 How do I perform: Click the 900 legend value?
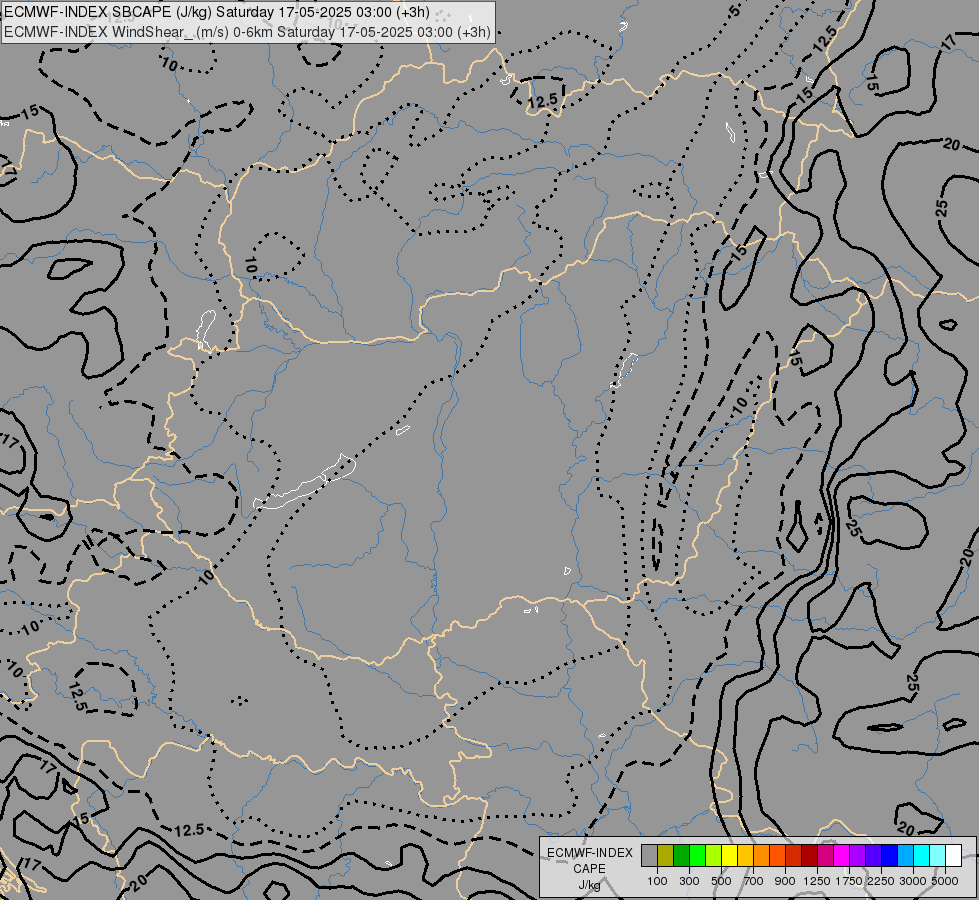(785, 881)
